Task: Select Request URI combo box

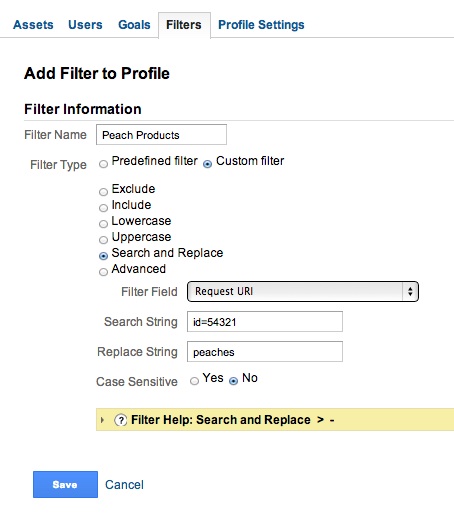Action: pyautogui.click(x=303, y=291)
